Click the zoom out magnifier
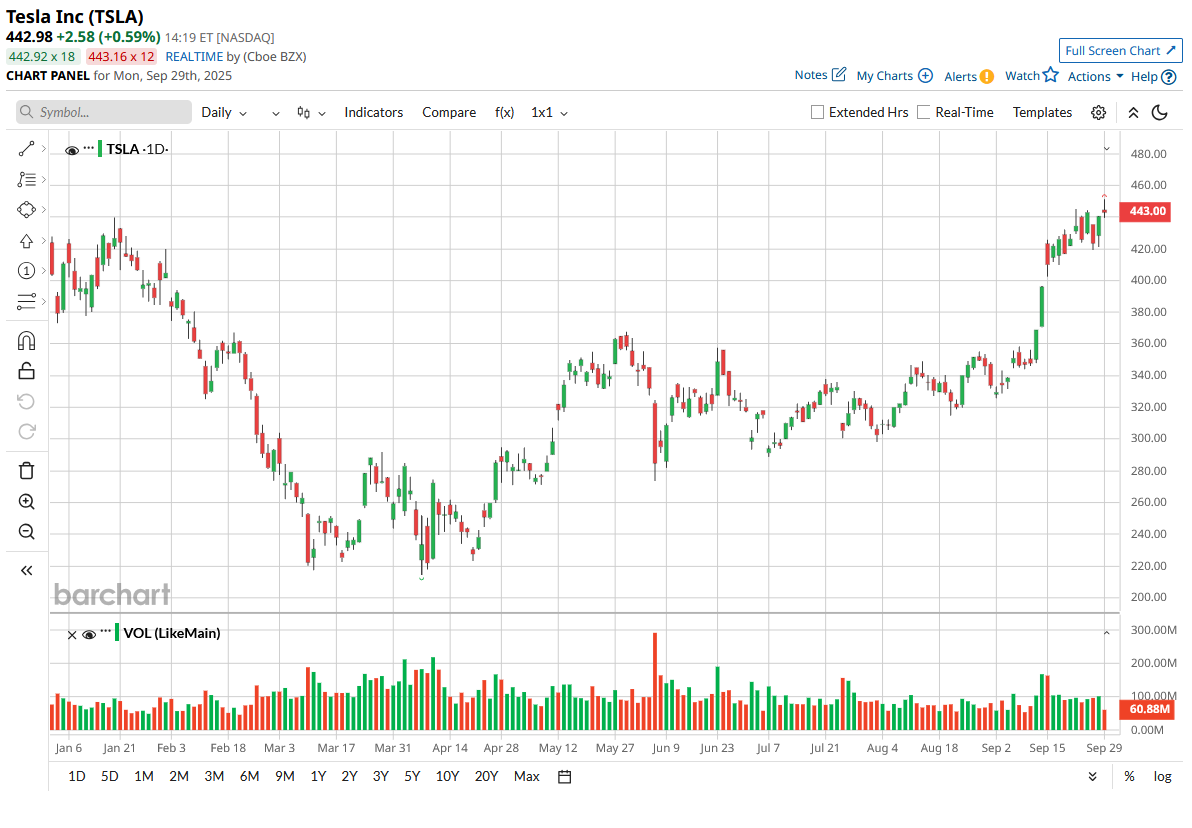Viewport: 1192px width, 828px height. point(27,531)
